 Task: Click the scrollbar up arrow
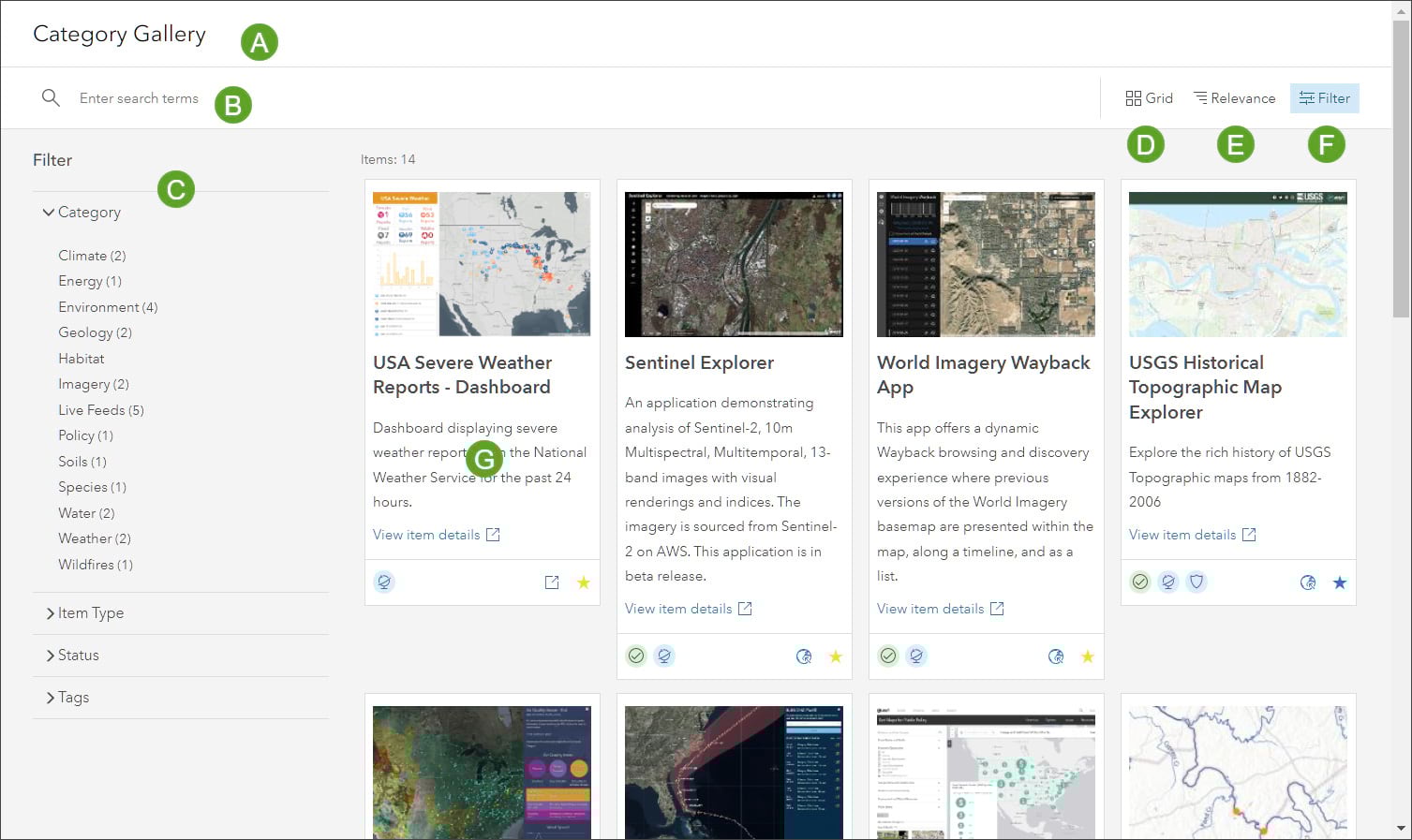tap(1402, 9)
